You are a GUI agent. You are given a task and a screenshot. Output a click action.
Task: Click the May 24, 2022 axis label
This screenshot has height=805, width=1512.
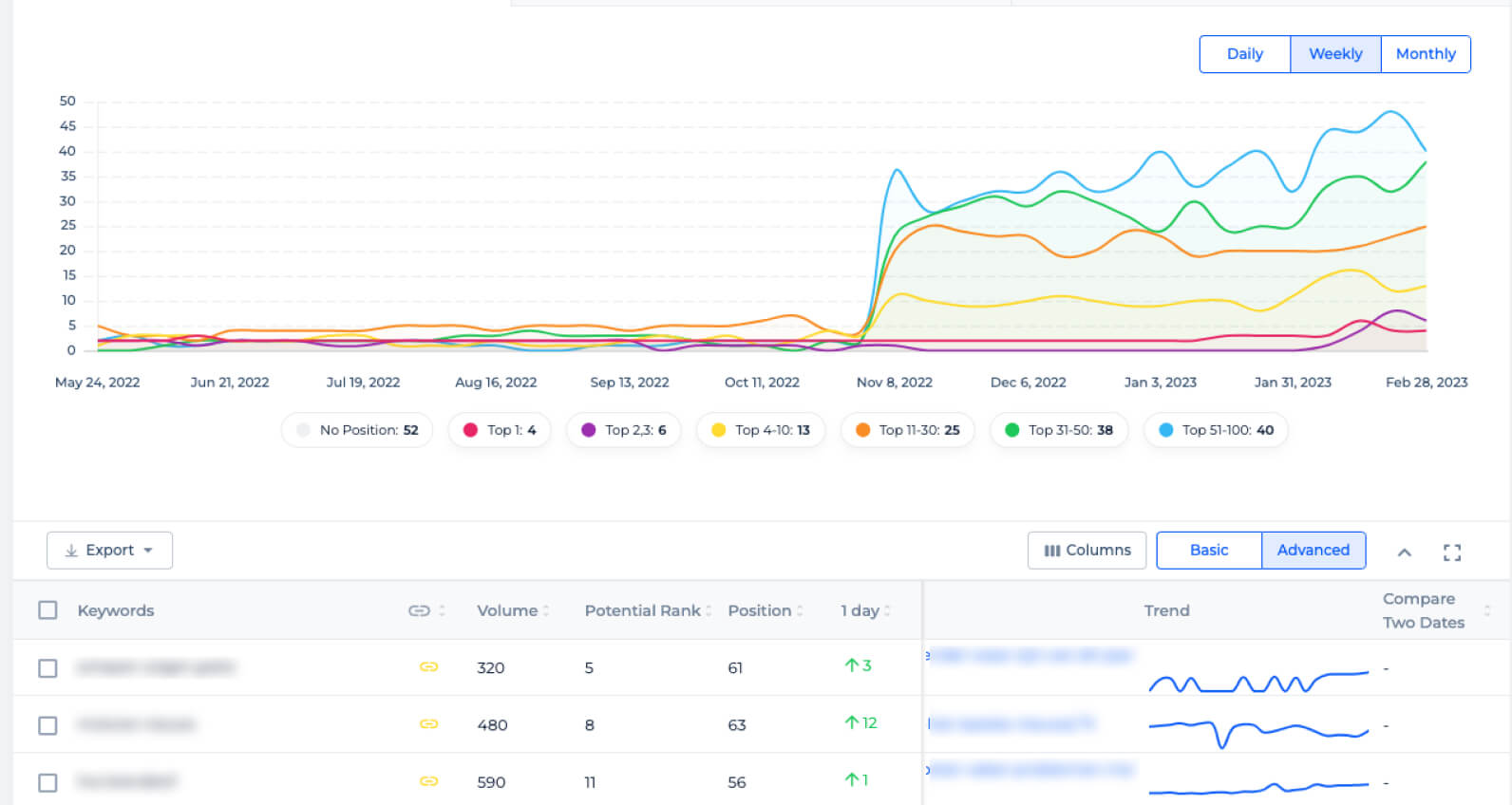pyautogui.click(x=97, y=383)
